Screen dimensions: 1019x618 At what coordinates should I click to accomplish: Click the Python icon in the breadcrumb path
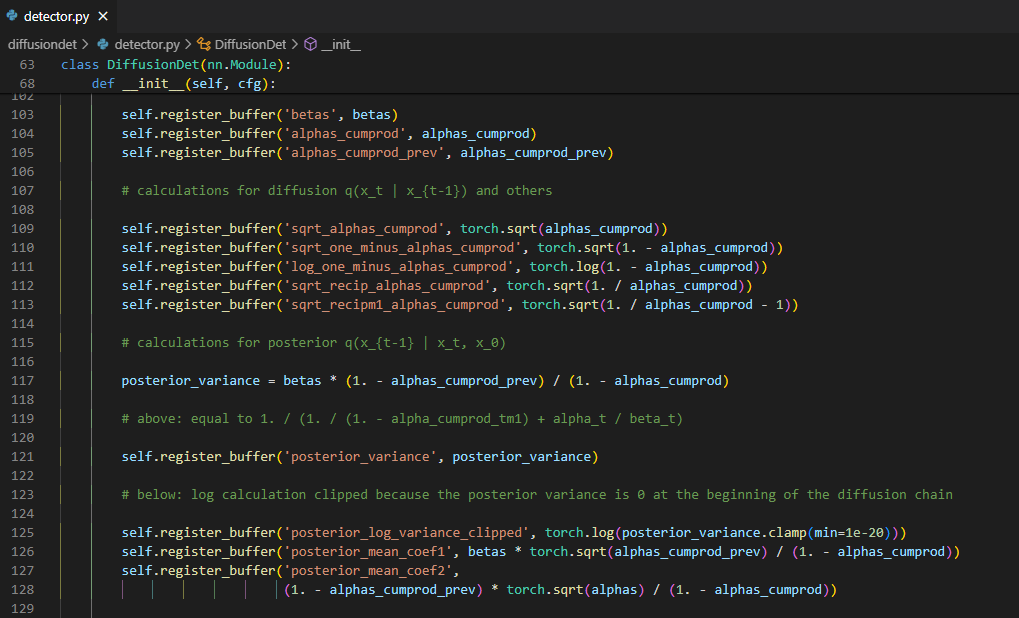click(x=102, y=45)
